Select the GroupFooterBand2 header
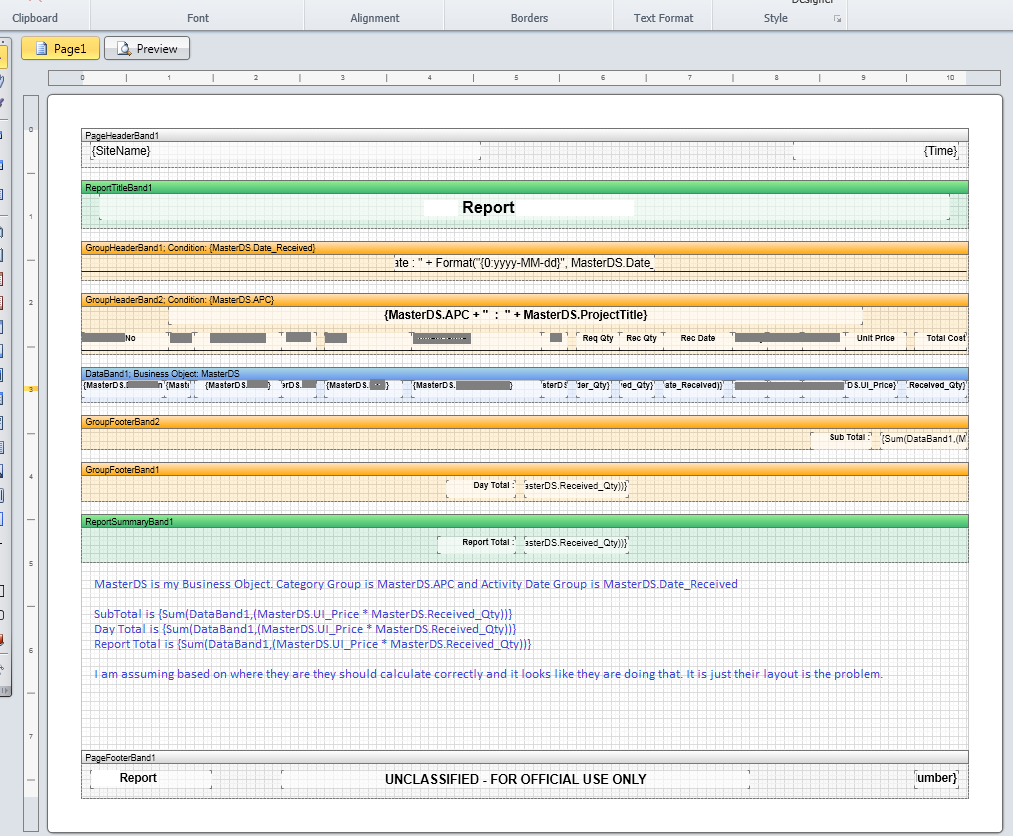 click(x=525, y=422)
